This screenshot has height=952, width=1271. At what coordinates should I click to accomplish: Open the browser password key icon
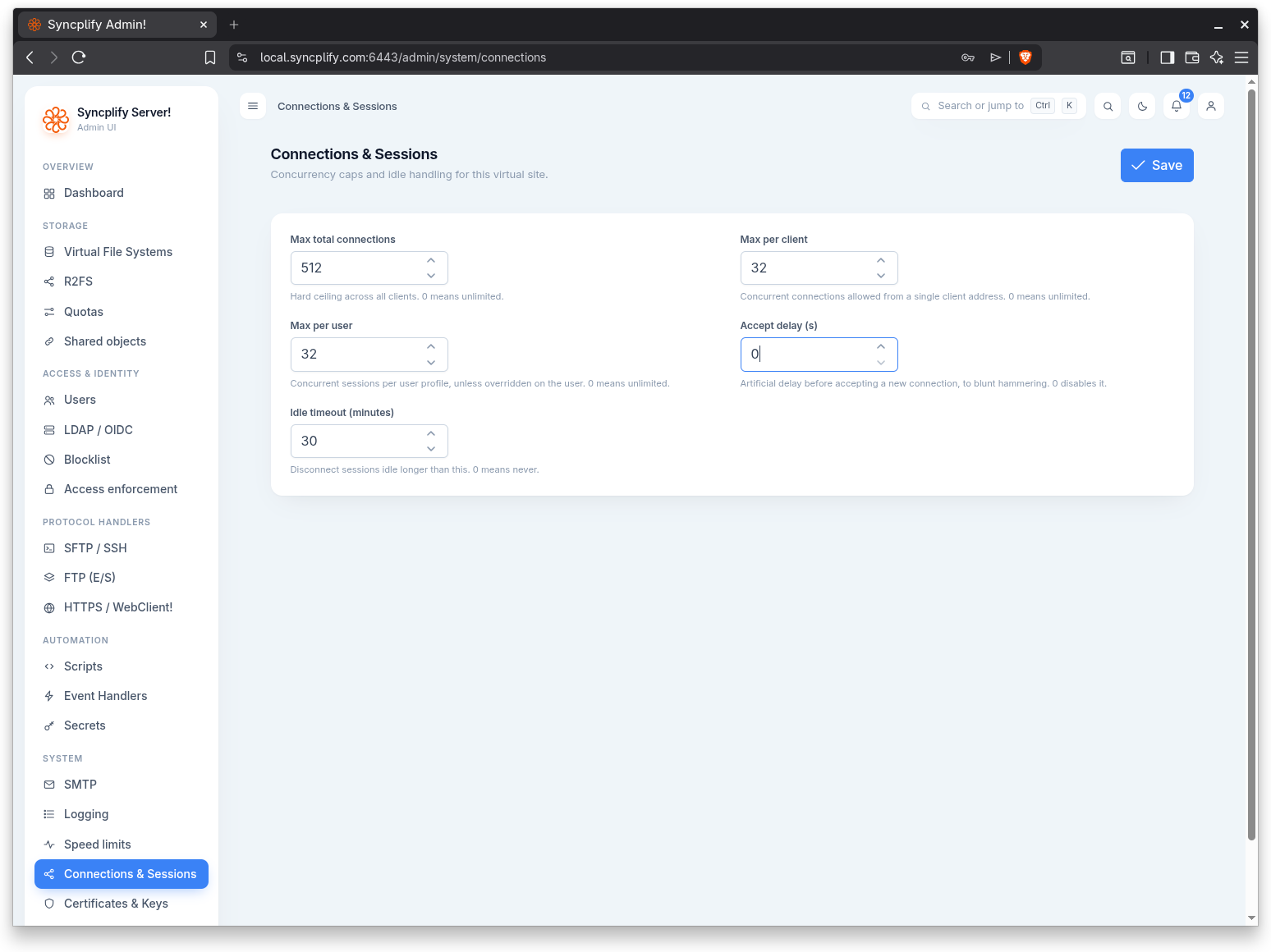[x=968, y=57]
